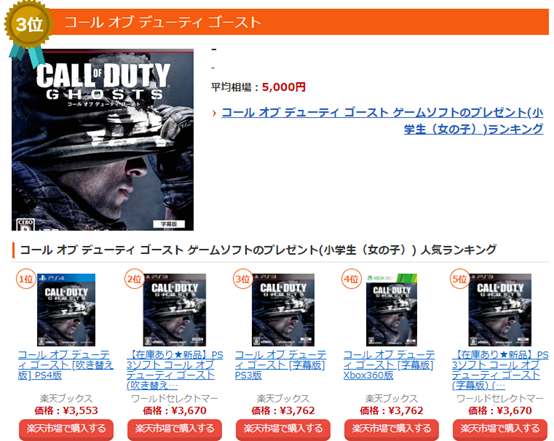554x441 pixels.
Task: Click the 4位 rank circle badge
Action: click(351, 279)
